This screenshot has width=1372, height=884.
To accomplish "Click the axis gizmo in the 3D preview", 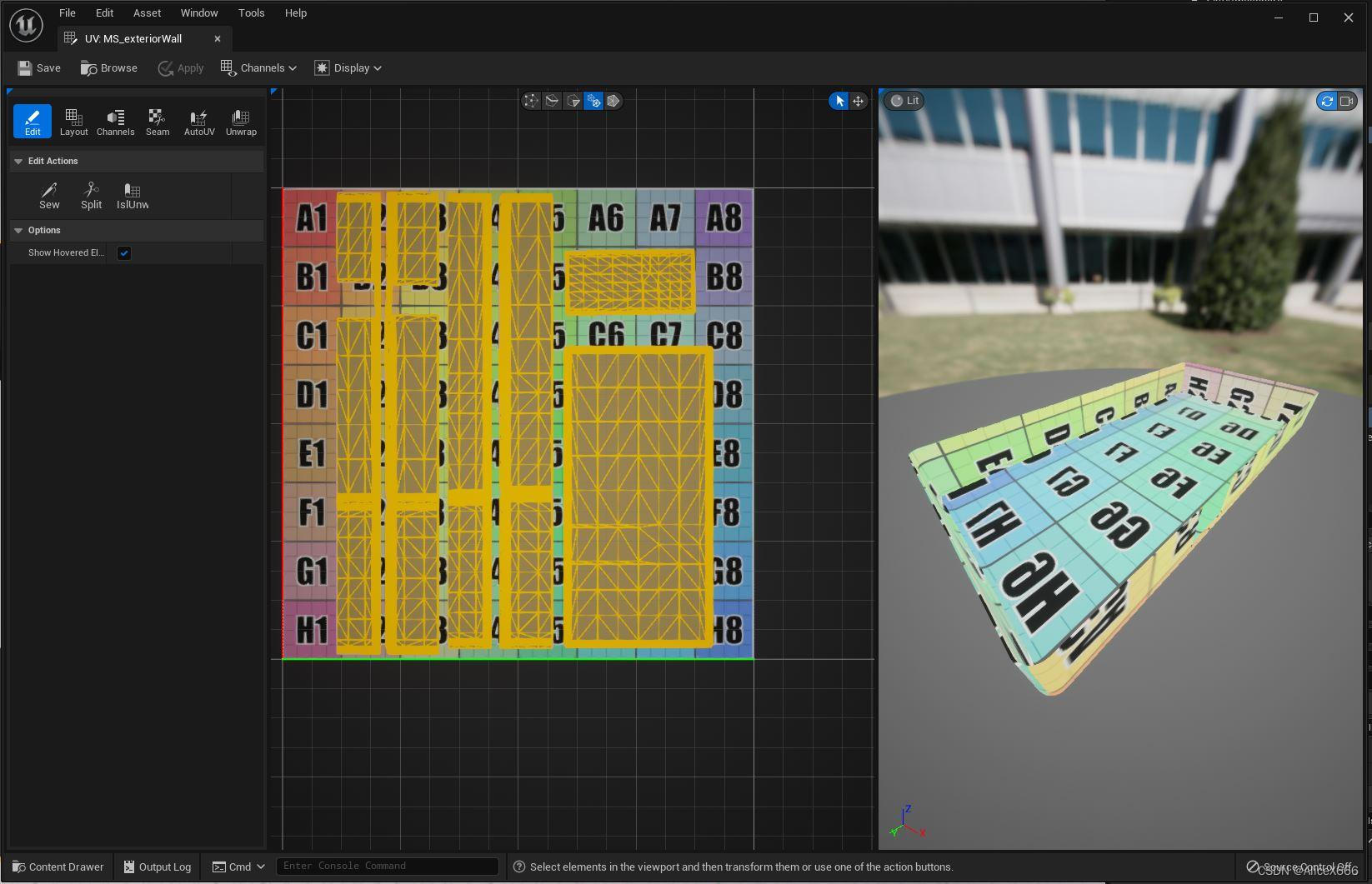I will pyautogui.click(x=909, y=822).
